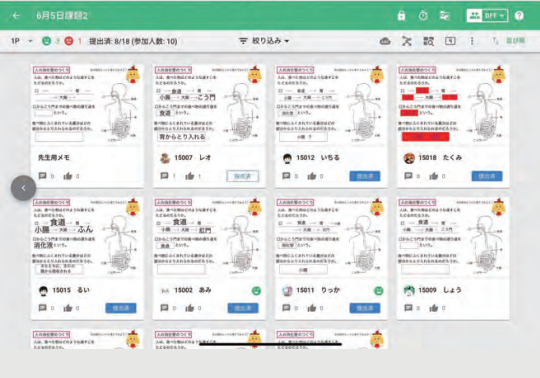Image resolution: width=540 pixels, height=378 pixels.
Task: Click the cloud download icon
Action: click(385, 41)
